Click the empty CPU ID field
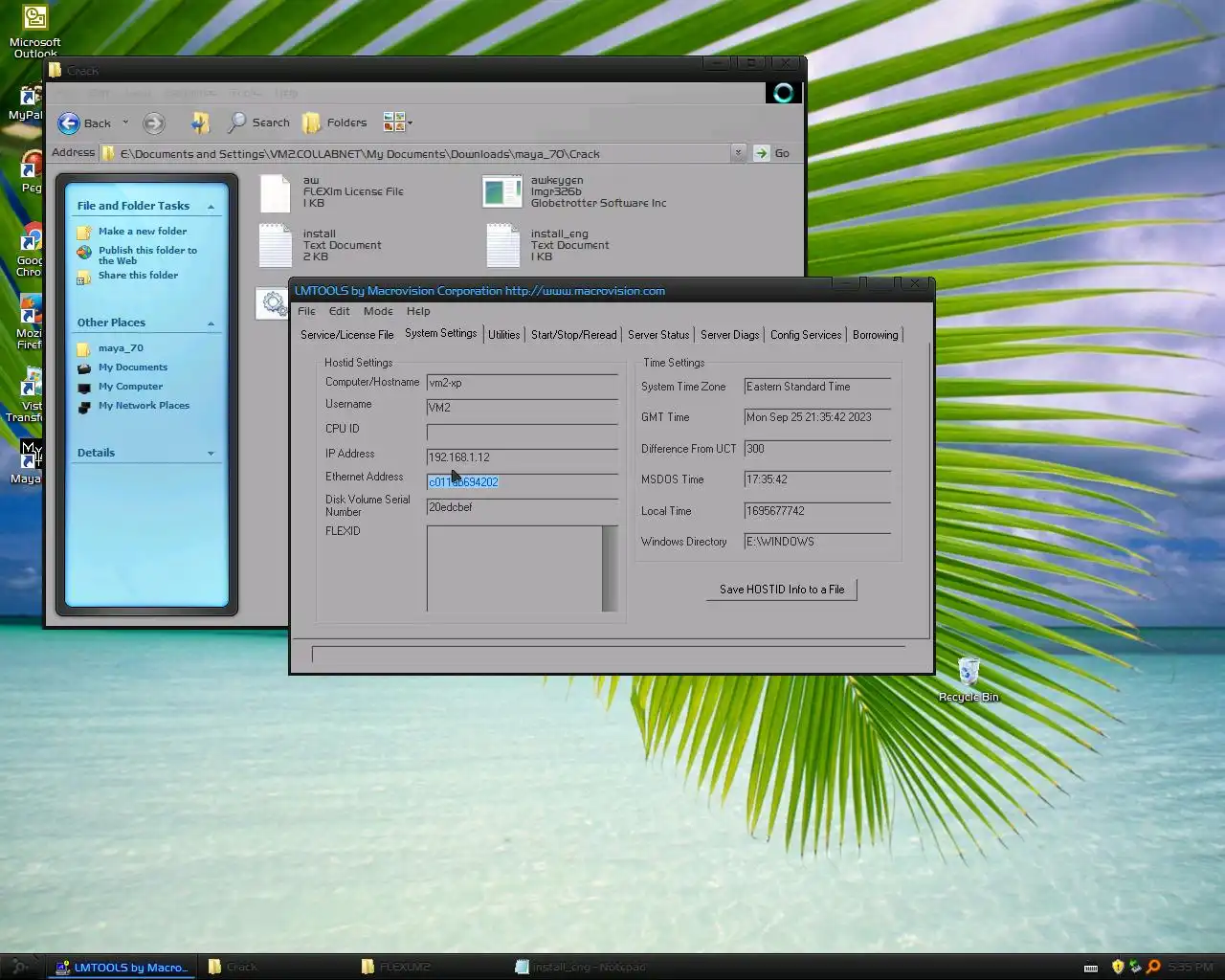1225x980 pixels. pyautogui.click(x=523, y=433)
